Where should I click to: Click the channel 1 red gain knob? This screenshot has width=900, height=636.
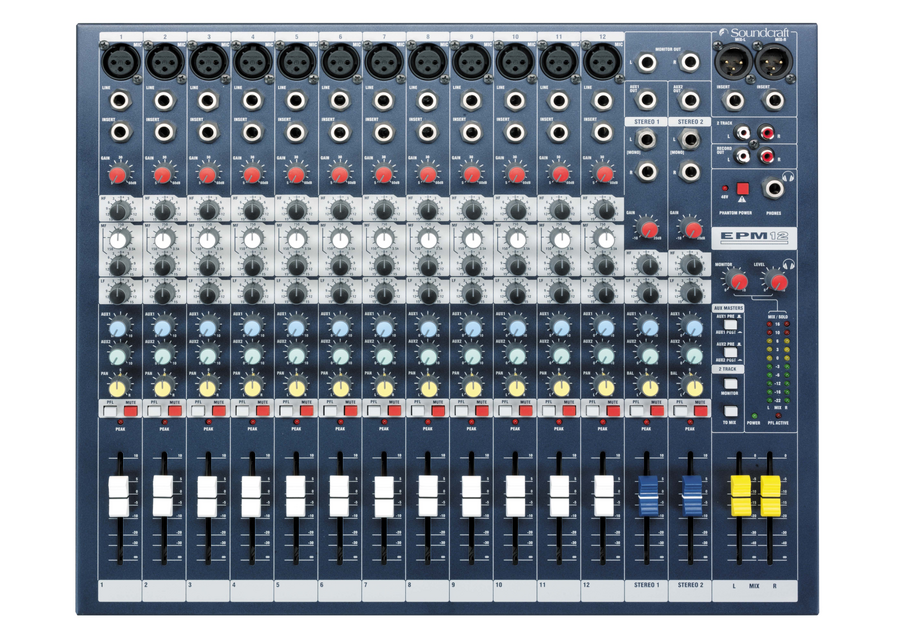click(x=118, y=176)
